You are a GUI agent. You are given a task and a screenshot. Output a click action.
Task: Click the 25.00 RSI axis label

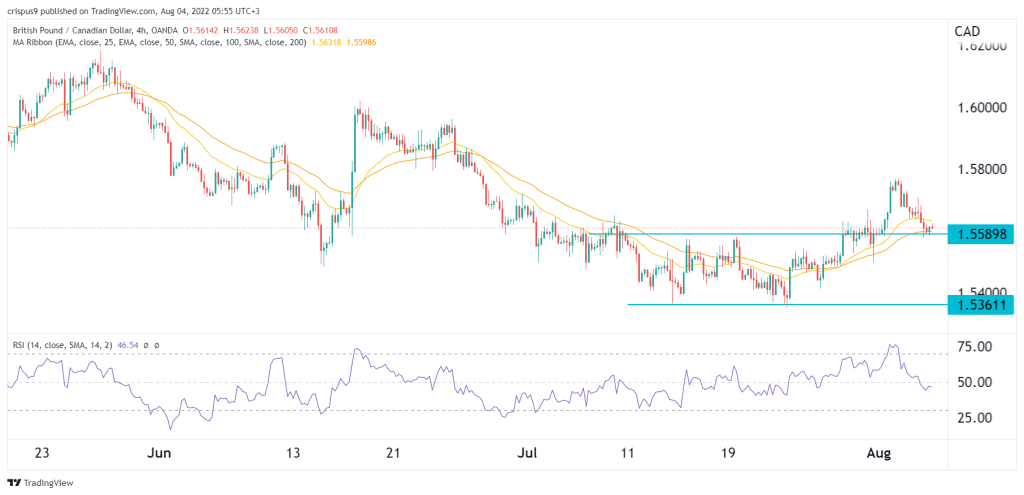coord(974,417)
